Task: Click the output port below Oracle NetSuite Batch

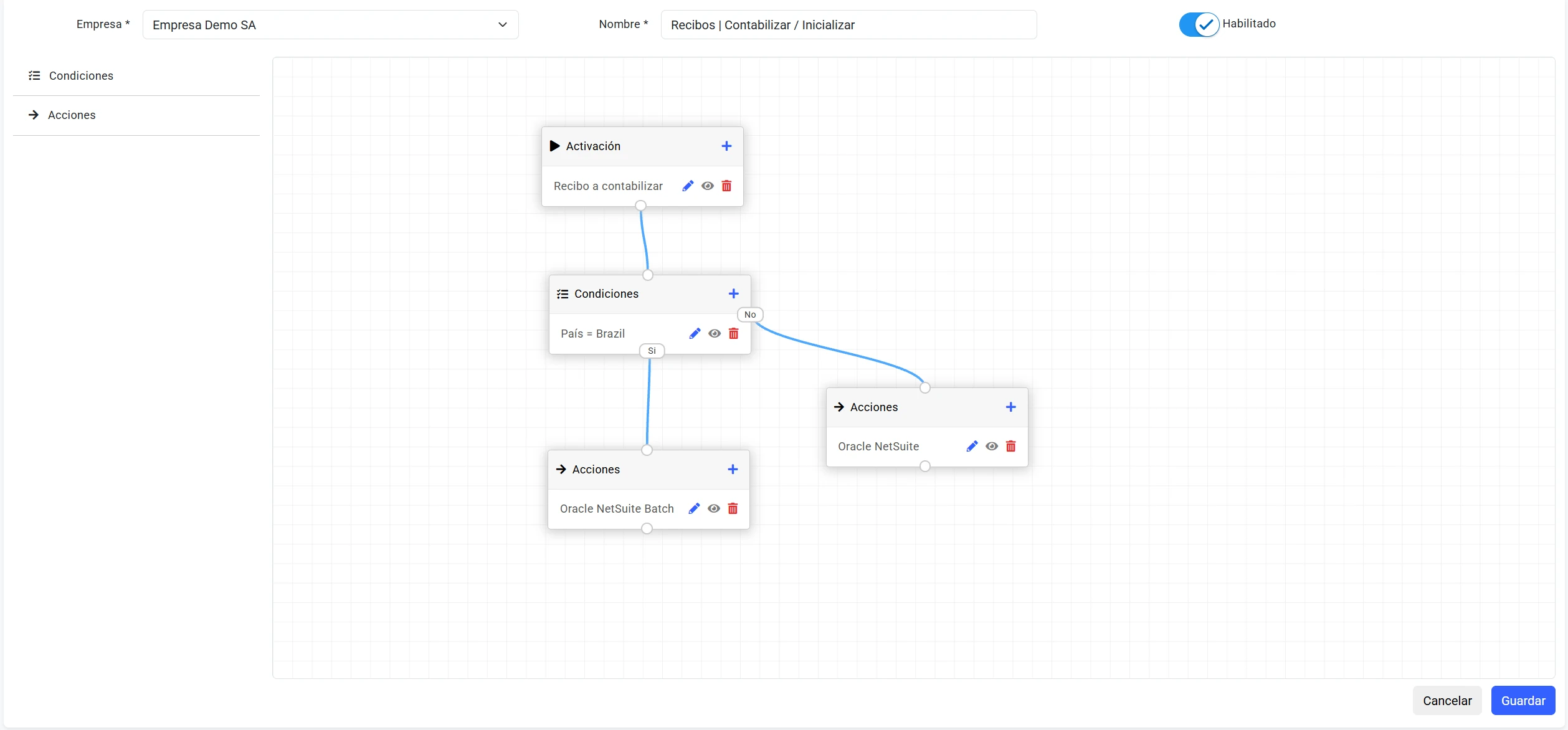Action: click(x=647, y=528)
